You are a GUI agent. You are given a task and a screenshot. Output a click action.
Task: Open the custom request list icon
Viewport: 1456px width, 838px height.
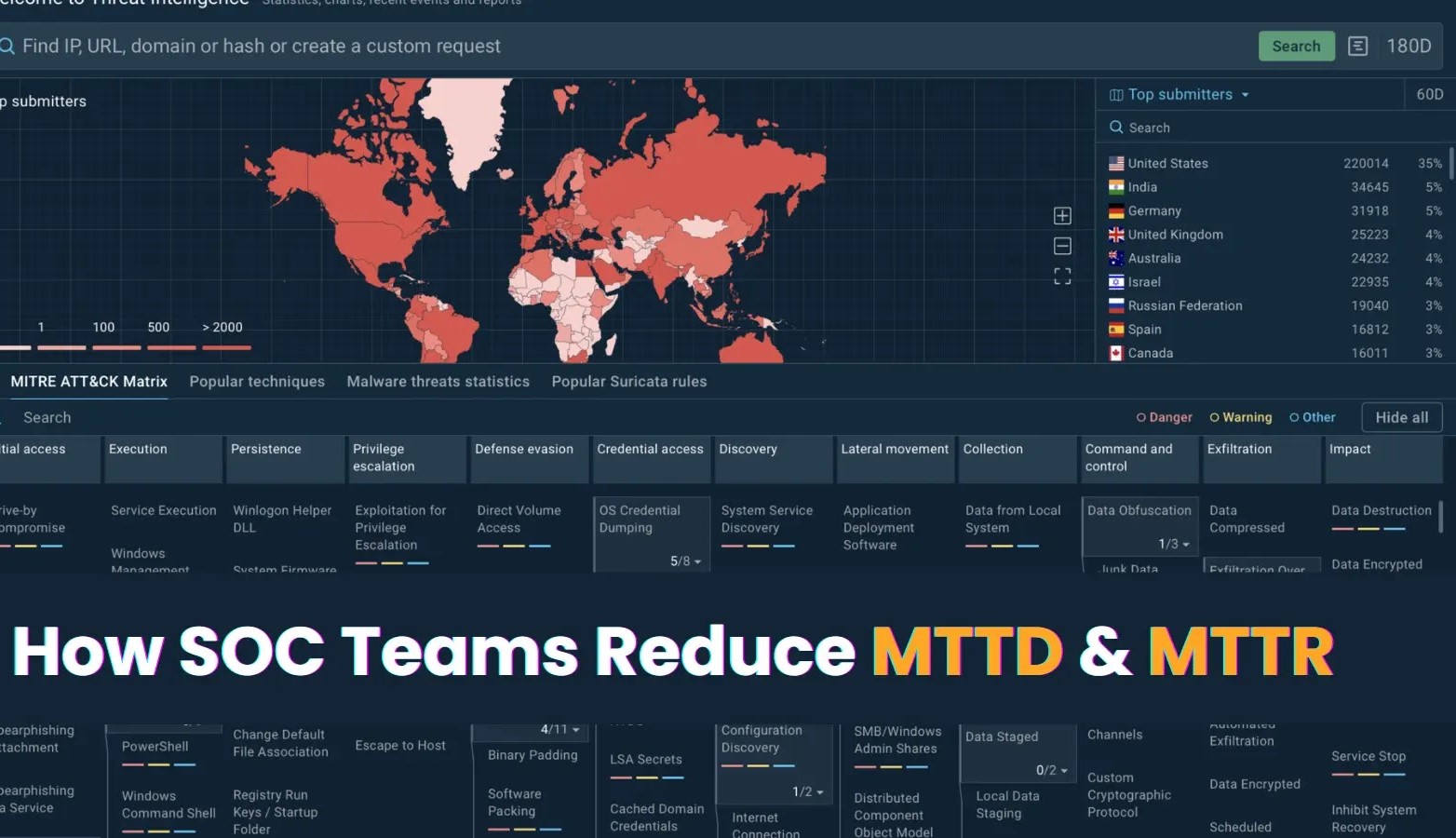click(1357, 46)
